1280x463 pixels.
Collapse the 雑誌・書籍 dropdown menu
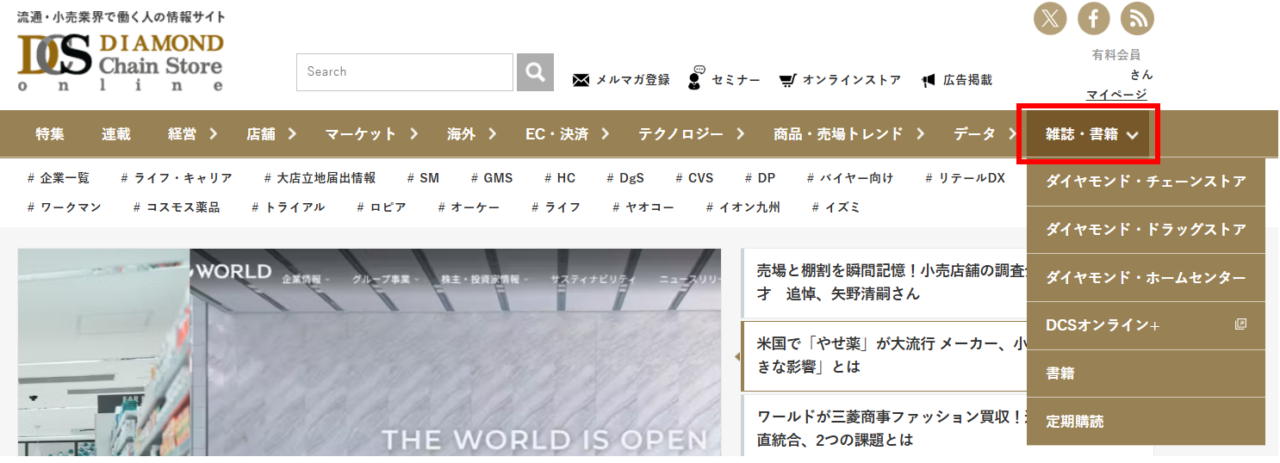[1088, 134]
